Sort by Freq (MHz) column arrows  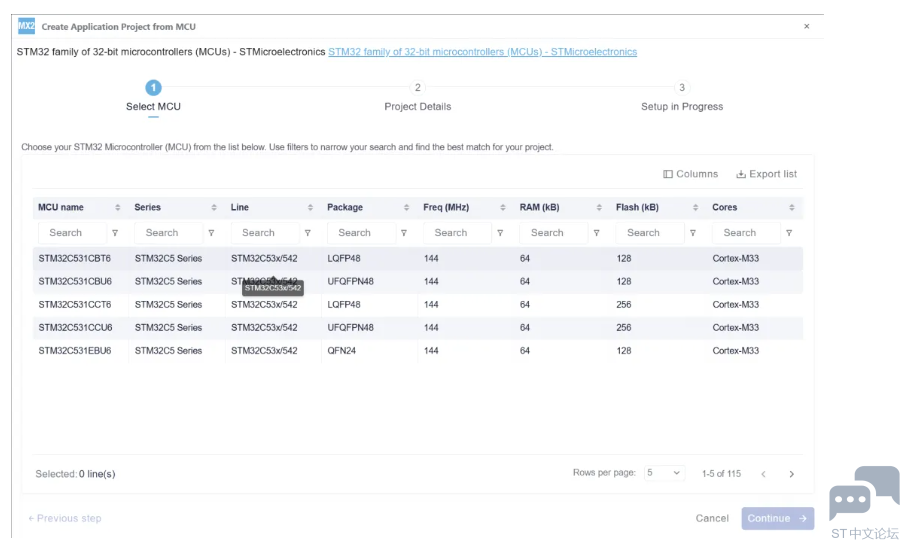tap(503, 208)
